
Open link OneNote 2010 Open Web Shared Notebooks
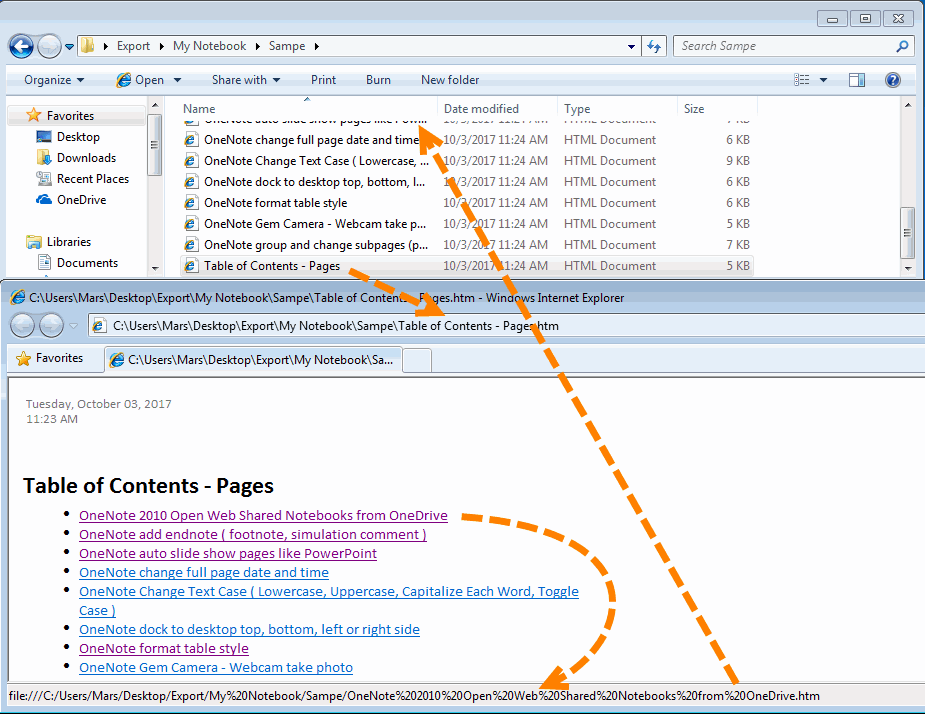click(263, 516)
